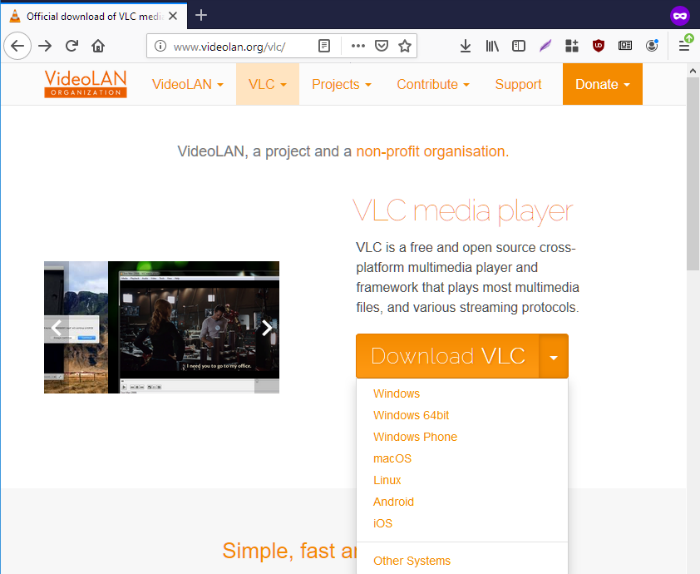Screen dimensions: 700x574
Task: Click the scrollbar up arrow
Action: [x=693, y=71]
